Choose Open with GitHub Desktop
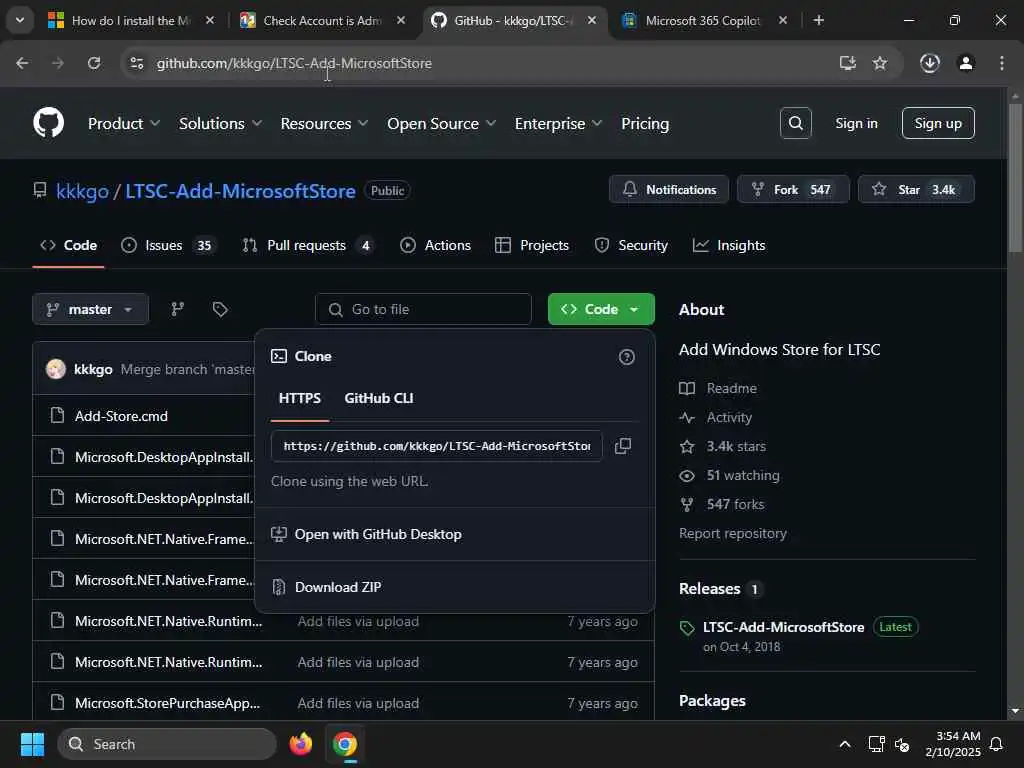1024x768 pixels. pyautogui.click(x=366, y=534)
